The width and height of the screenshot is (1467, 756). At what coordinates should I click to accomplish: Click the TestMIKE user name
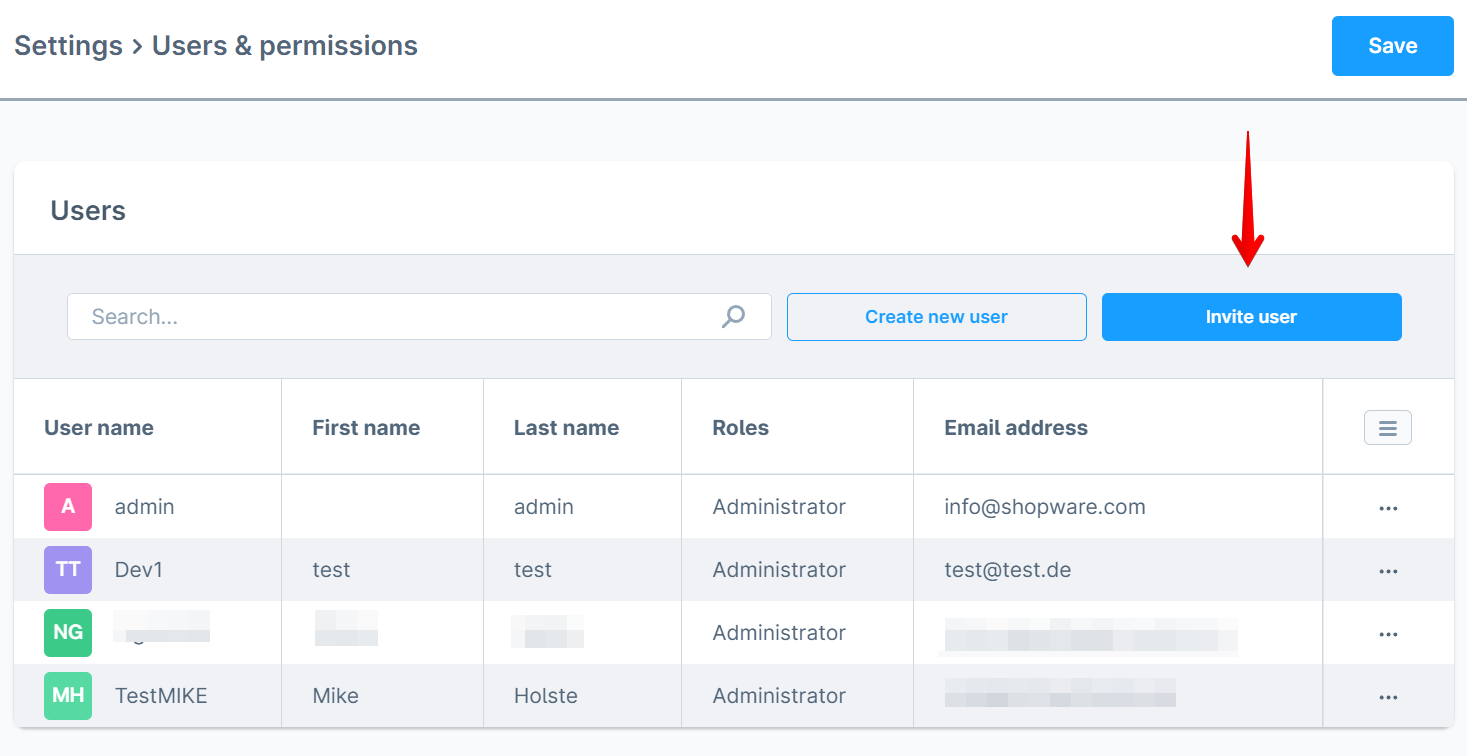pyautogui.click(x=161, y=696)
